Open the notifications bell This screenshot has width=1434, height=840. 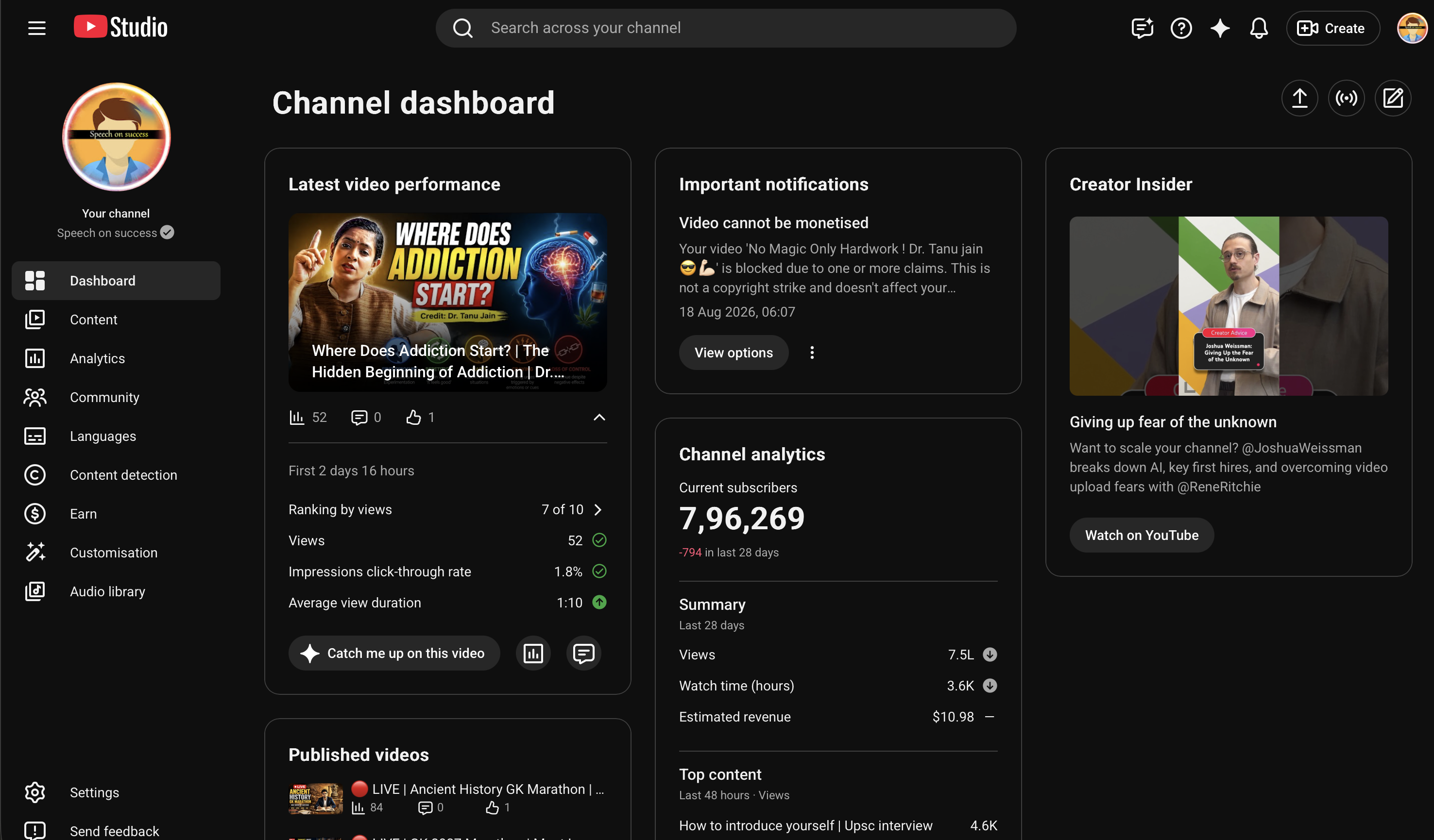pos(1259,28)
